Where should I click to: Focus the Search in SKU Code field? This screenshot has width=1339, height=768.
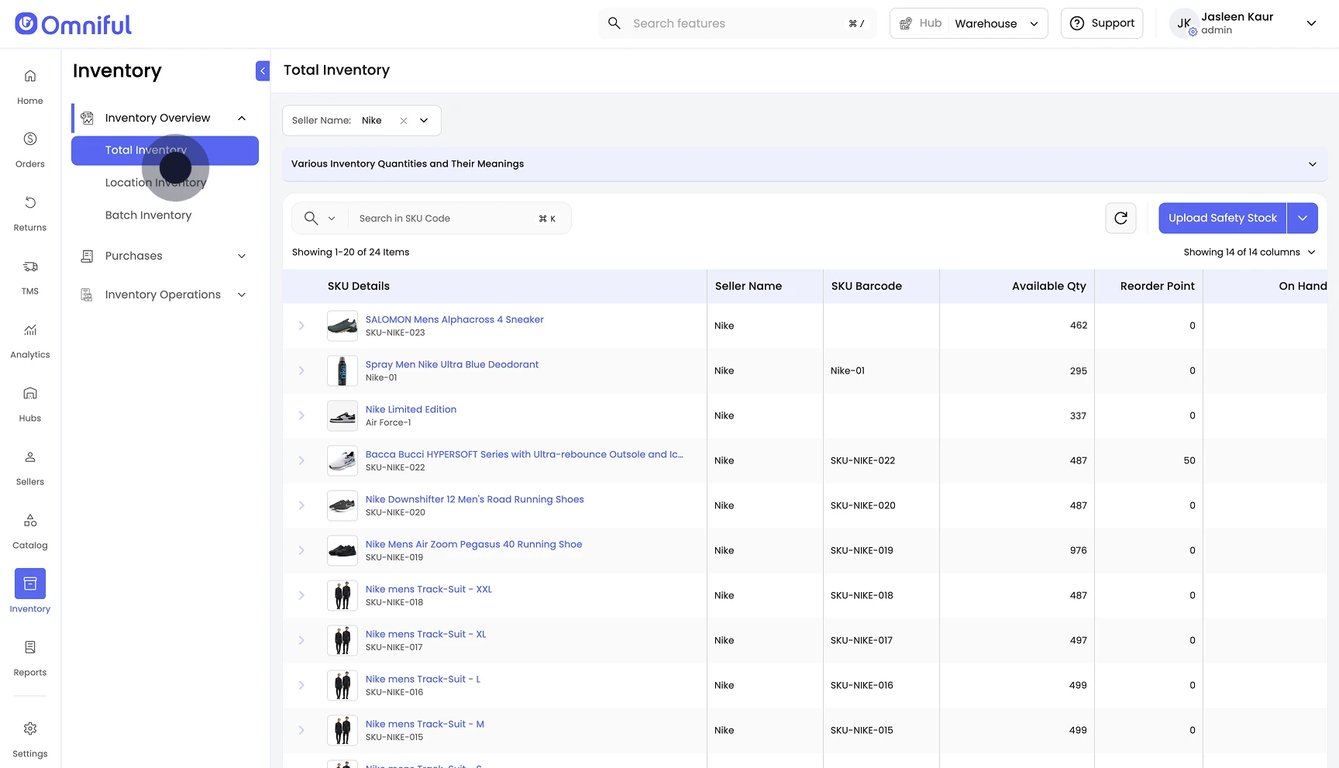[x=447, y=218]
